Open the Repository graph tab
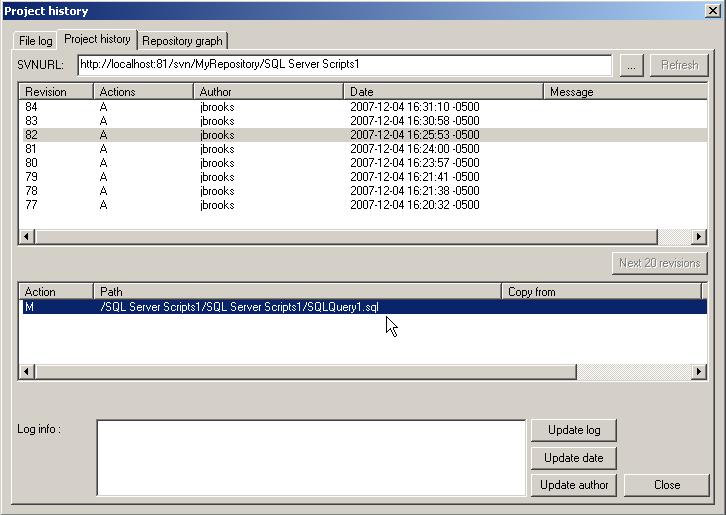This screenshot has width=726, height=515. pyautogui.click(x=182, y=41)
